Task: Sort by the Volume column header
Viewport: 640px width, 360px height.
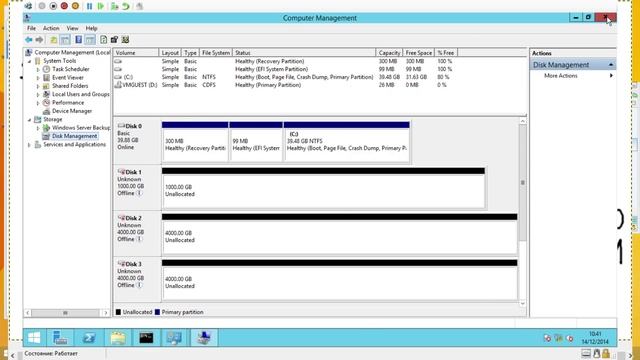Action: coord(136,53)
